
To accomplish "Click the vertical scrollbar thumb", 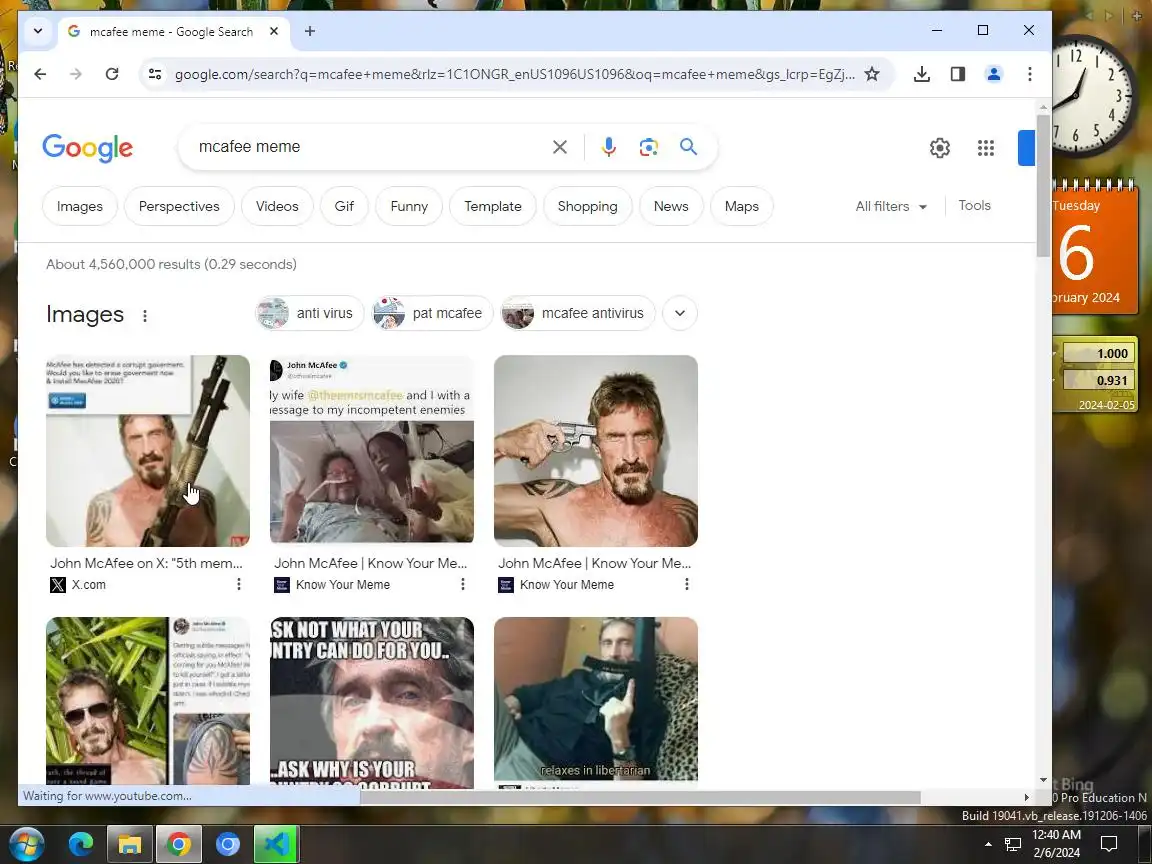I will point(1043,186).
